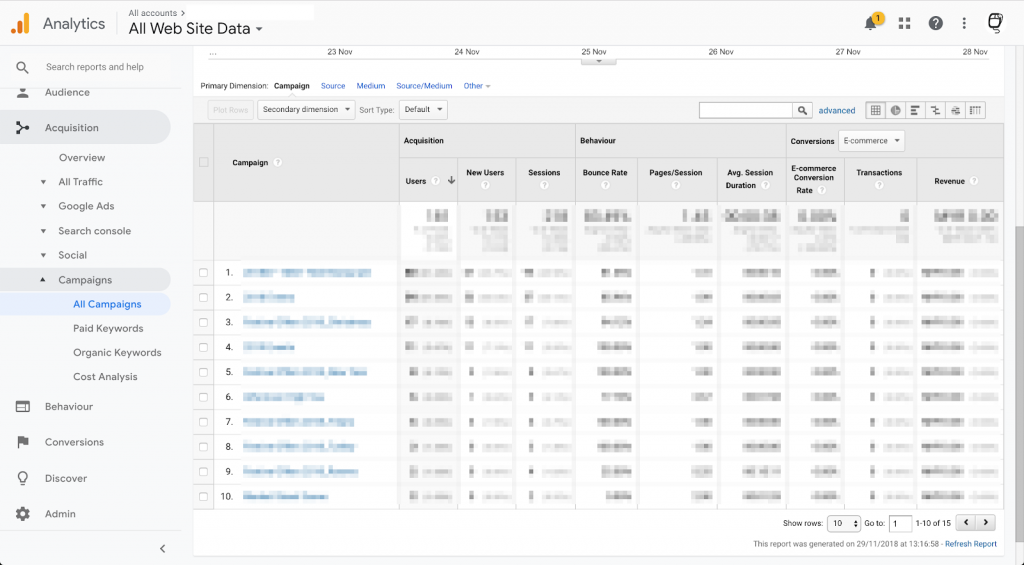Click the Search reports and help field
The image size is (1024, 565).
tap(95, 67)
